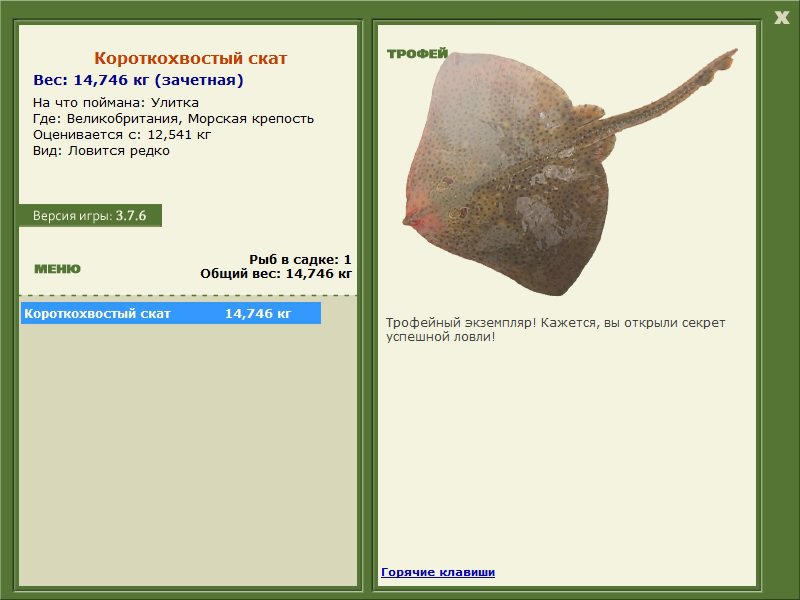Click the Оценивается с: 12,541 кг line
Image resolution: width=800 pixels, height=600 pixels.
pyautogui.click(x=122, y=135)
